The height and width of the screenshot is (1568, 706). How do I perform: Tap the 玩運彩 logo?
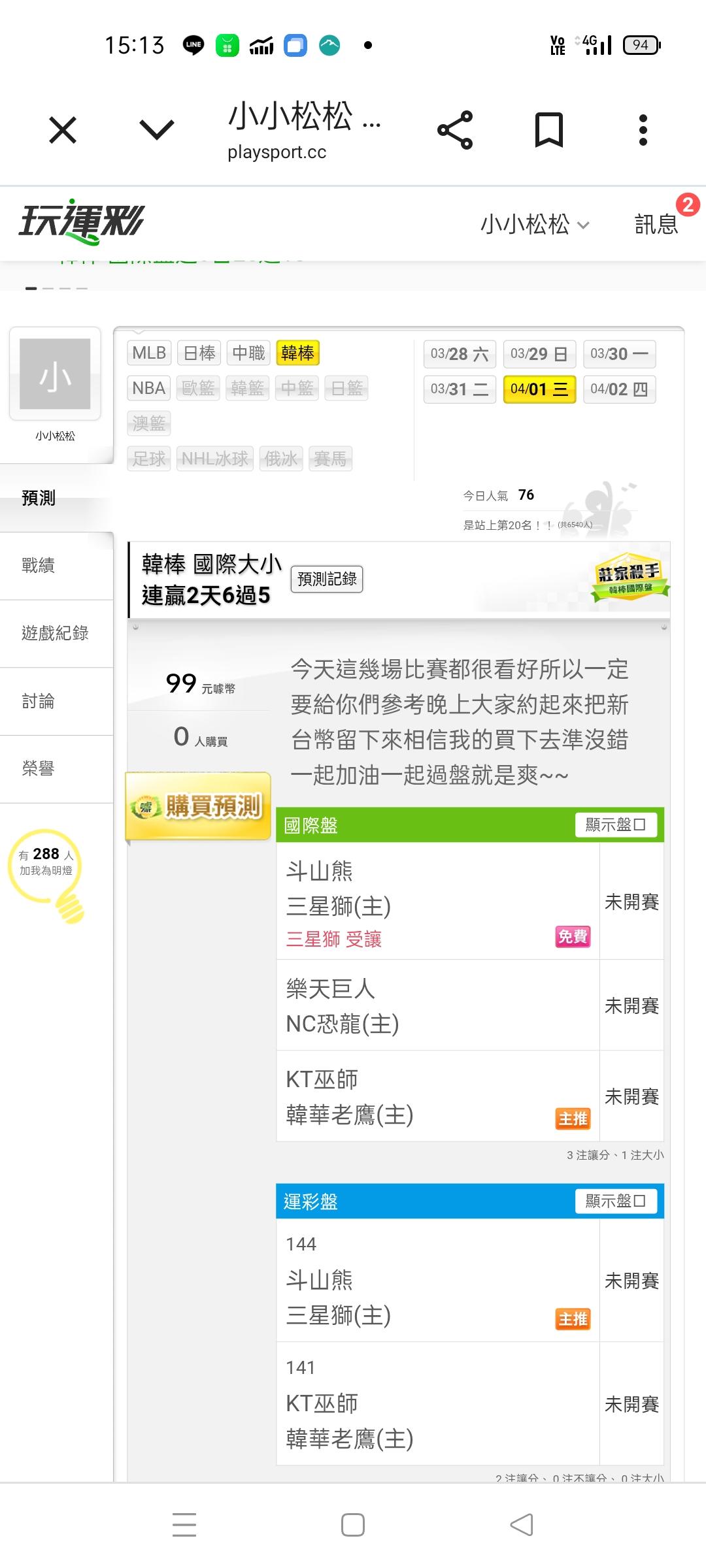coord(81,222)
